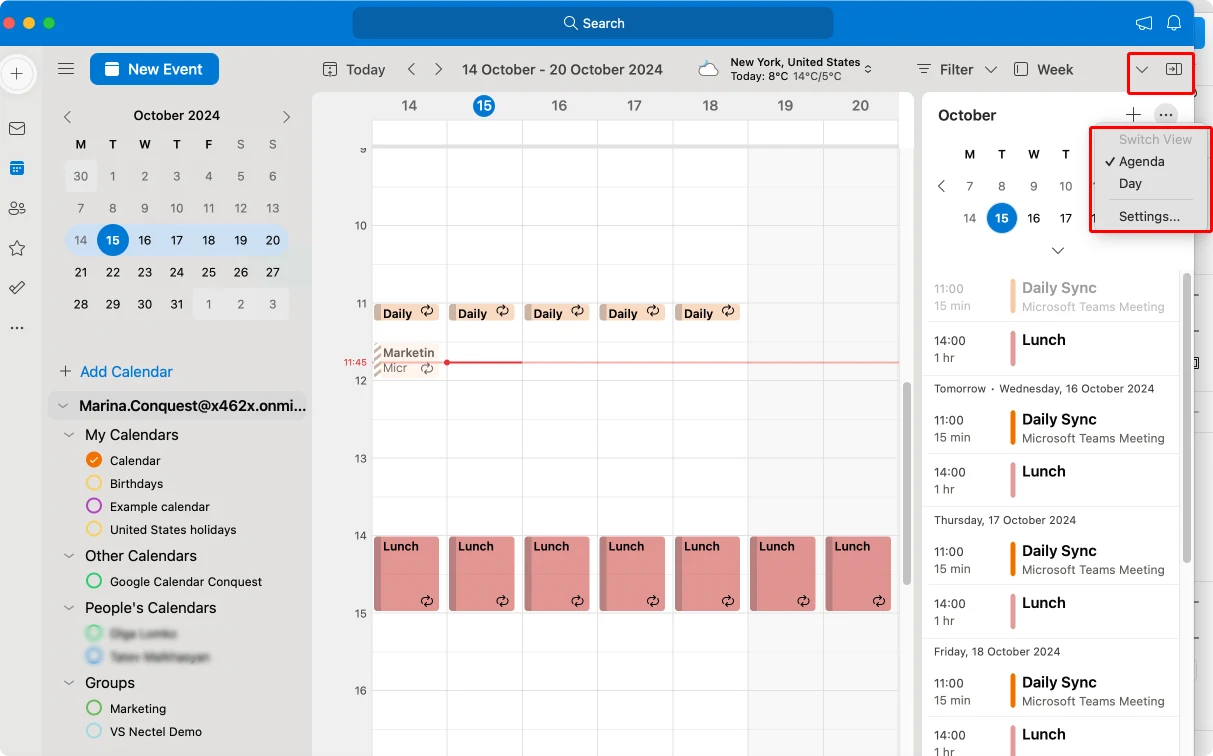Screen dimensions: 1213x756
Task: Collapse My Calendars section
Action: coord(69,435)
